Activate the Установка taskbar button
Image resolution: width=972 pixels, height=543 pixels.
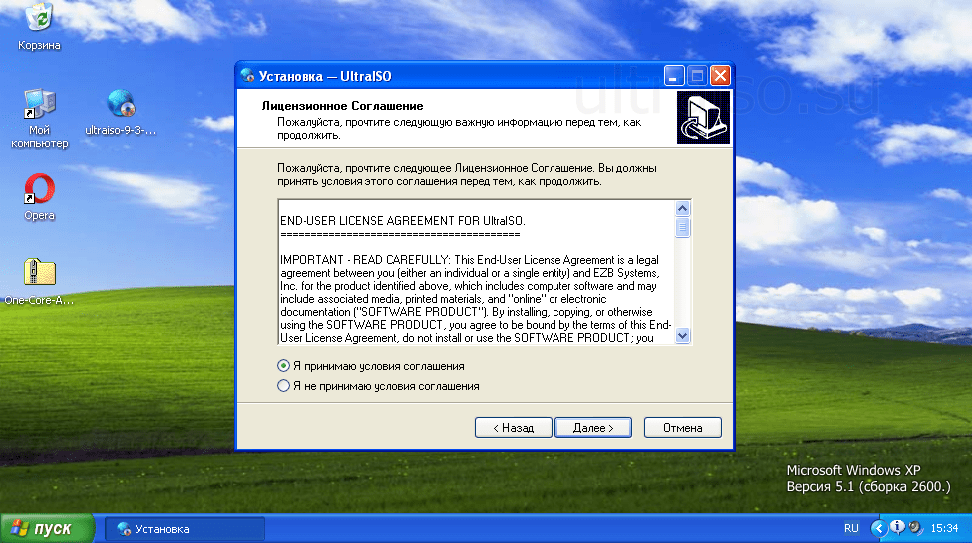(x=185, y=529)
